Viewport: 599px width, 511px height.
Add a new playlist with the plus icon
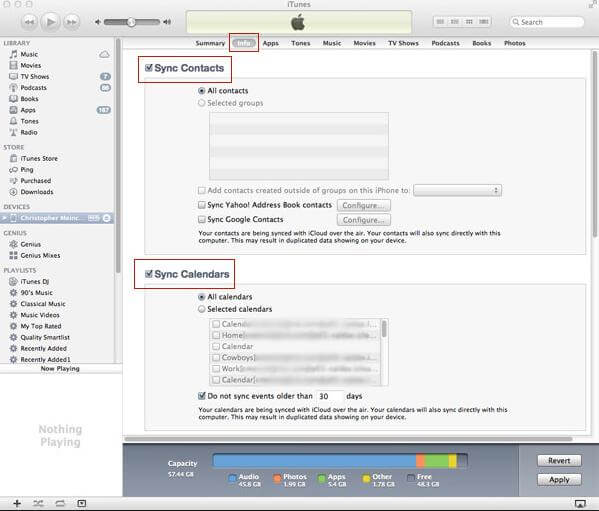[17, 503]
